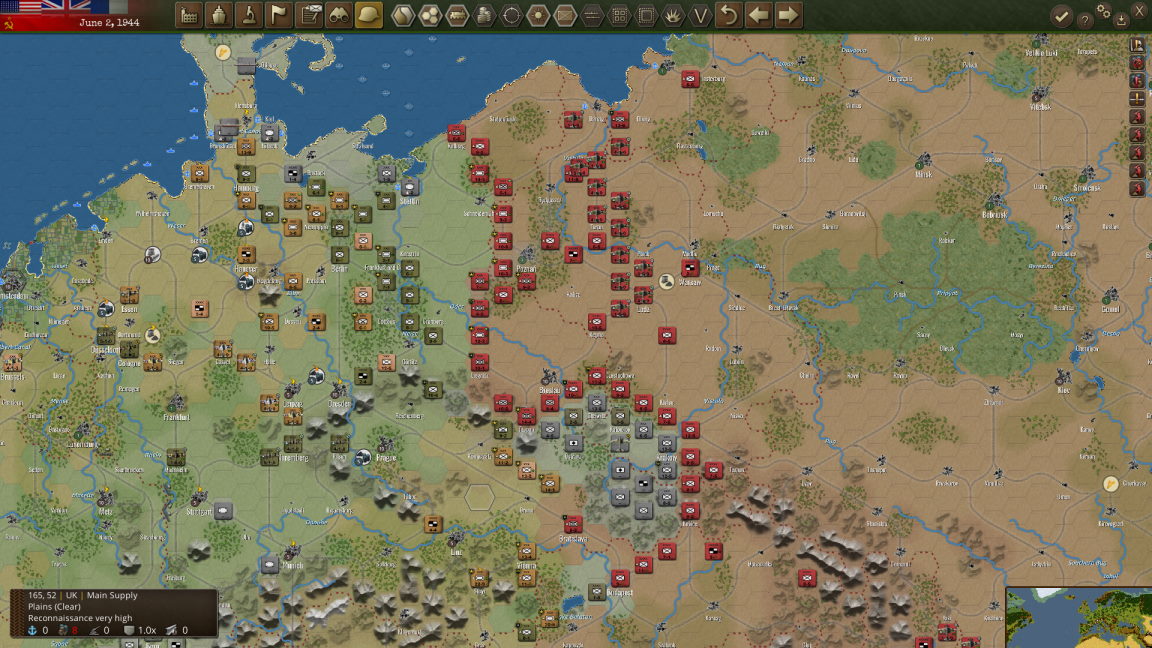Screen dimensions: 1152x648
Task: Open the minimap in the bottom corner
Action: click(1079, 617)
